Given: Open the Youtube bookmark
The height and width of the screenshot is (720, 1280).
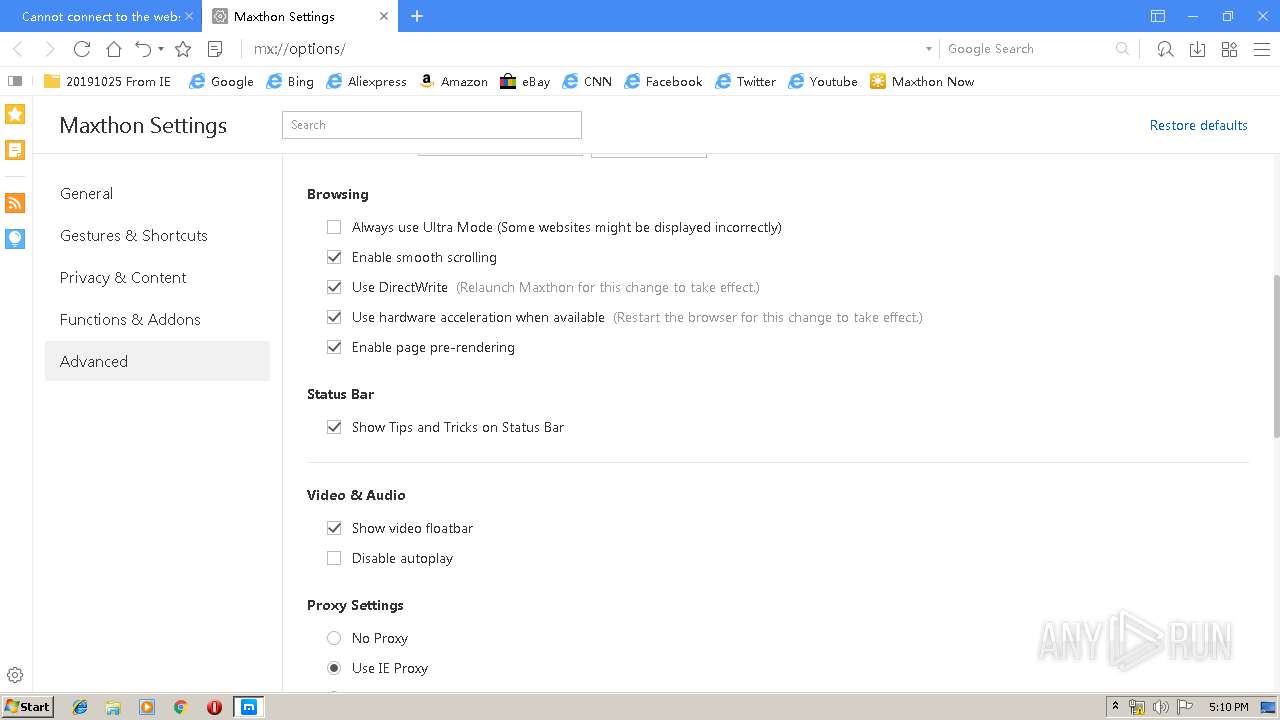Looking at the screenshot, I should (x=823, y=81).
